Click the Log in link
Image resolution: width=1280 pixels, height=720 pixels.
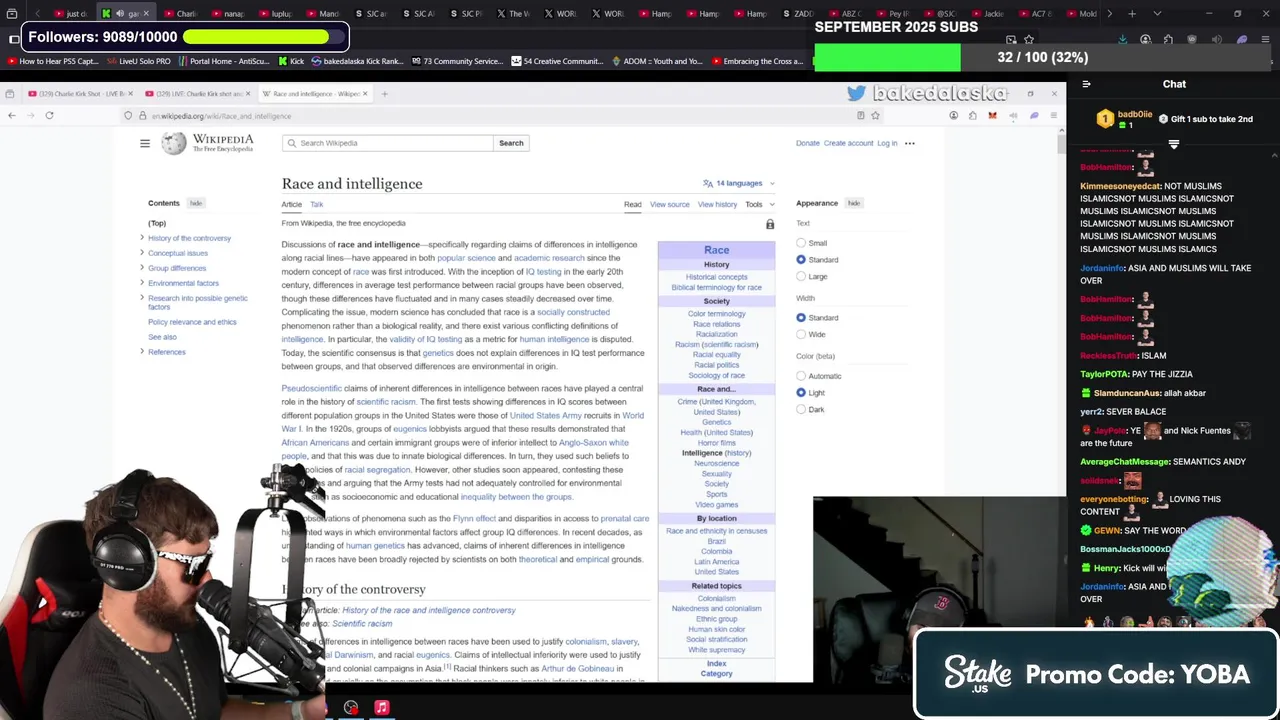887,143
